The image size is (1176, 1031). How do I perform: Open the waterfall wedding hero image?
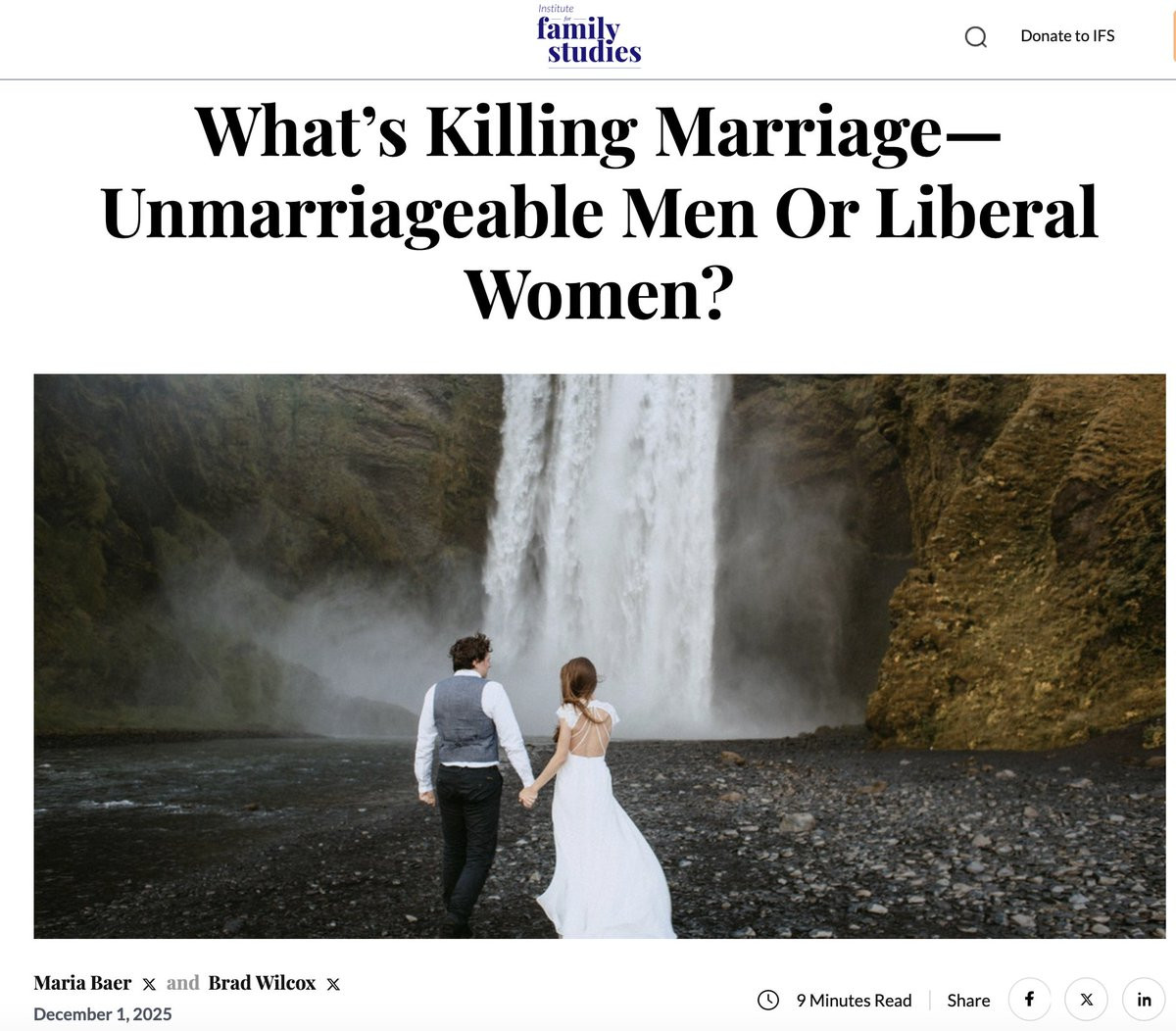(600, 656)
